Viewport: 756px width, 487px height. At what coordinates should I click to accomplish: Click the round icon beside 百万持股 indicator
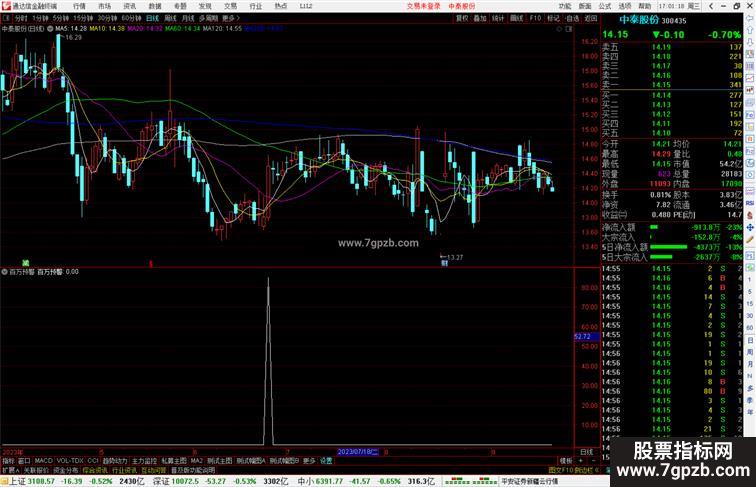(x=4, y=272)
